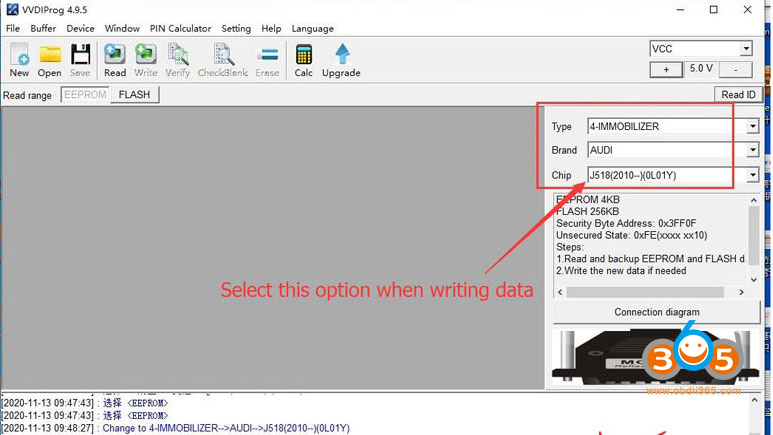This screenshot has width=773, height=435.
Task: Toggle the FLASH read range button
Action: 134,95
